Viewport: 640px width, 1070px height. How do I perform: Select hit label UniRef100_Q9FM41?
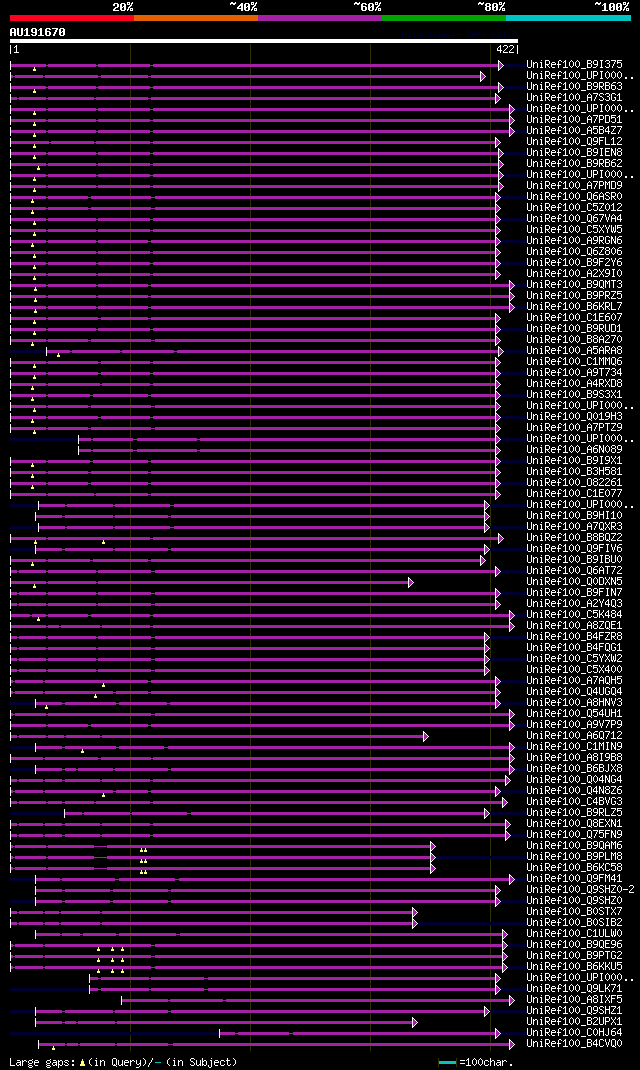tap(574, 878)
